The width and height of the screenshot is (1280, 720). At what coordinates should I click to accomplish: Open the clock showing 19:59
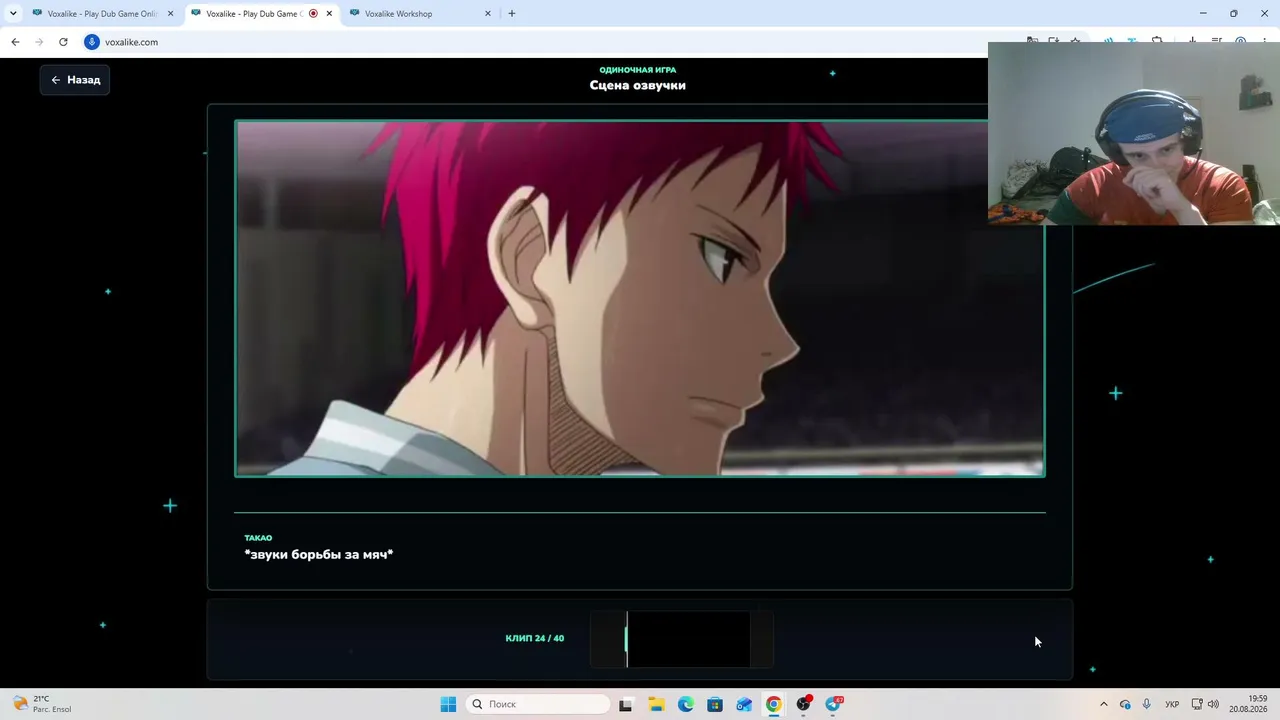point(1248,704)
